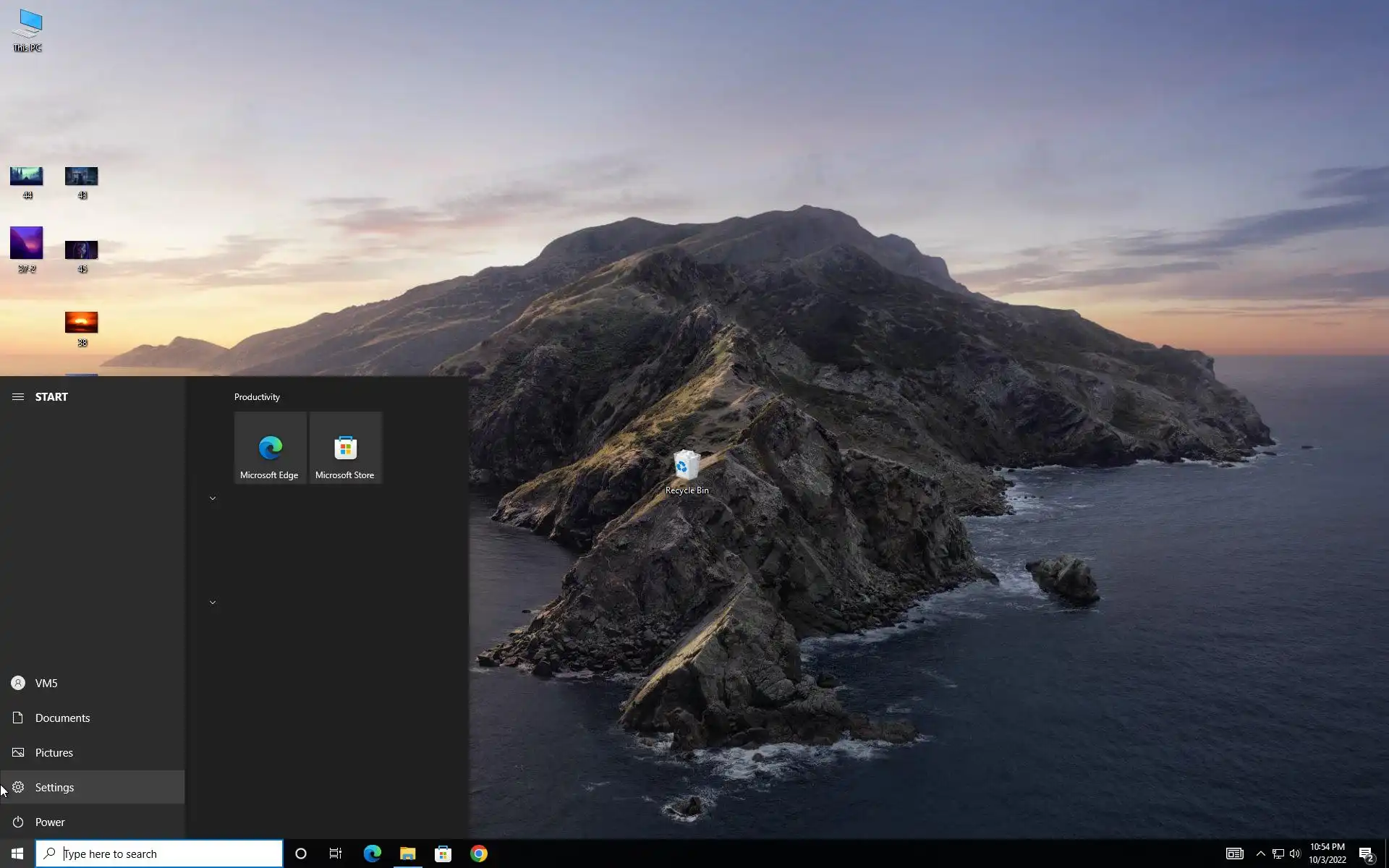
Task: Expand the second lower chevron in the app list
Action: pos(213,602)
